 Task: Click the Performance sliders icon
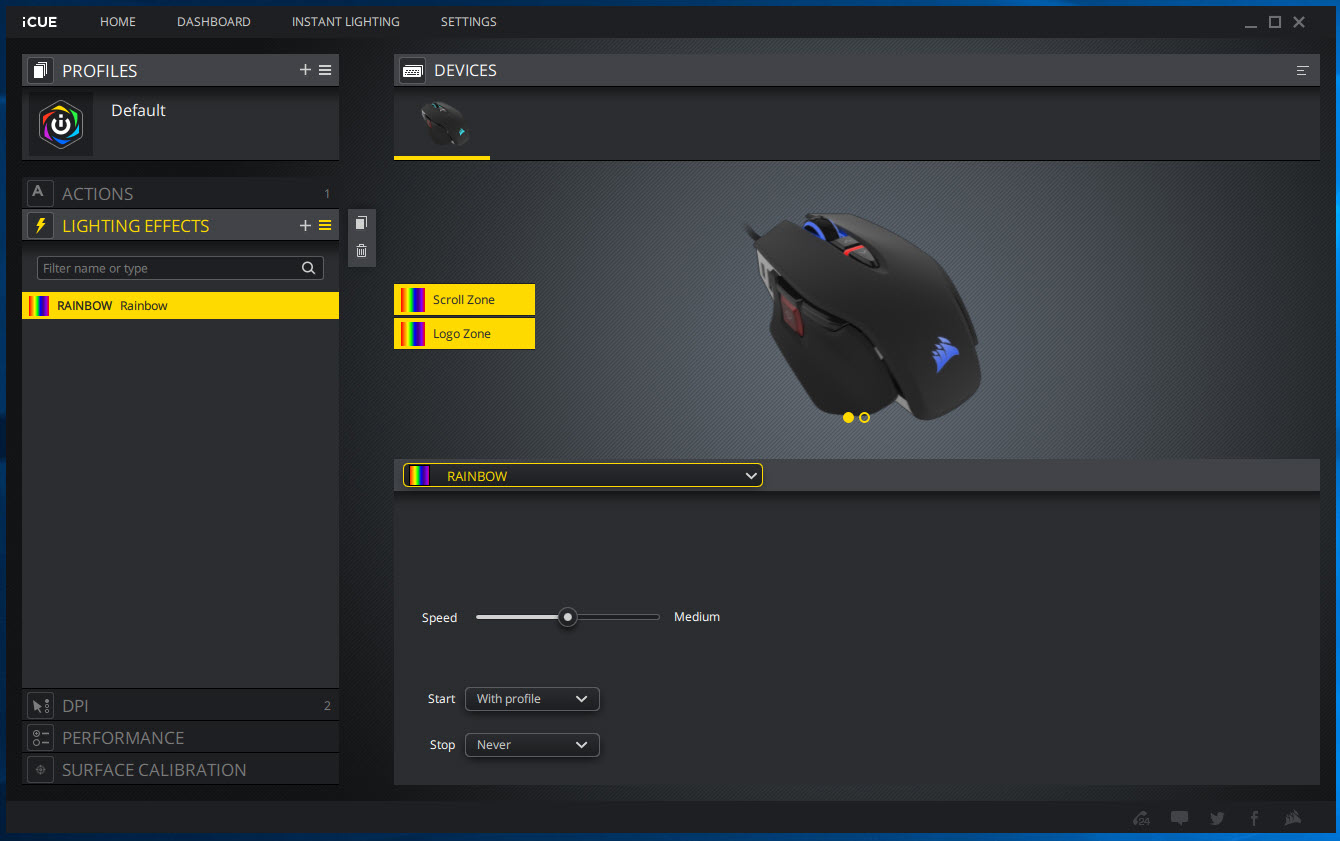40,737
